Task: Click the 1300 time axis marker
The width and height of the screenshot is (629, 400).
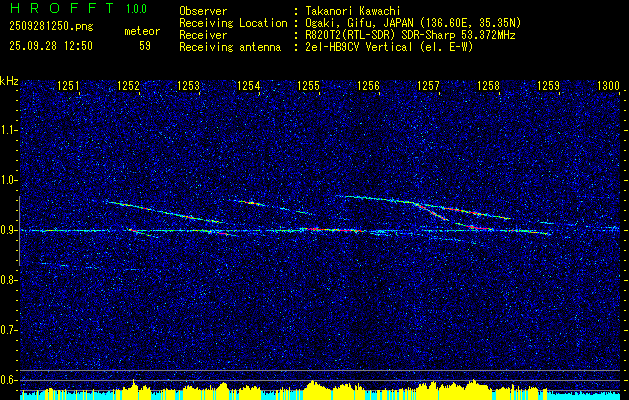Action: 609,85
